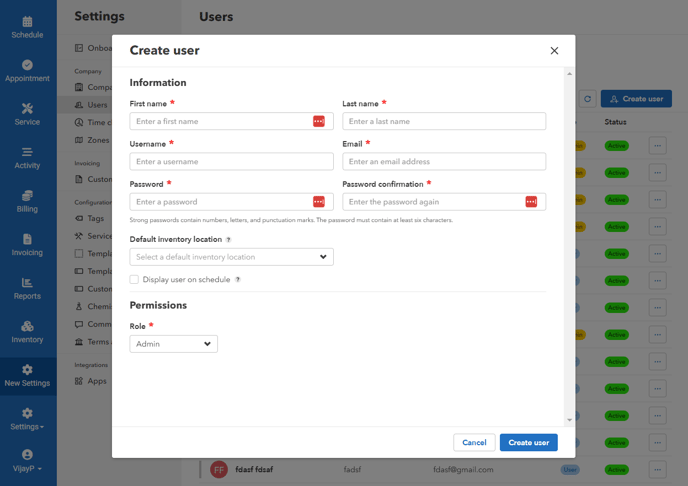Open Inventory from the sidebar
This screenshot has height=486, width=688.
(27, 332)
